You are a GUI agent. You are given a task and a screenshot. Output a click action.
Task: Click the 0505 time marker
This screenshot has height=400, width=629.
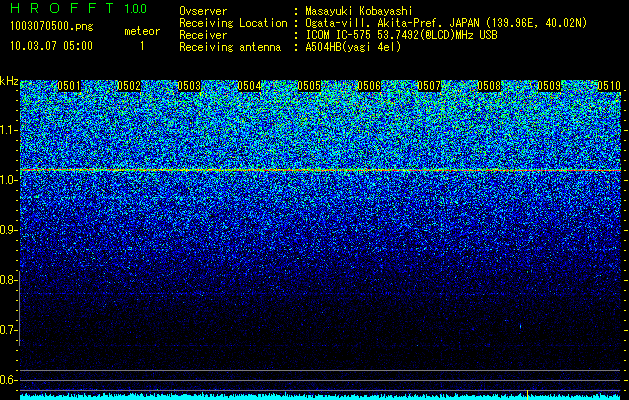point(309,86)
